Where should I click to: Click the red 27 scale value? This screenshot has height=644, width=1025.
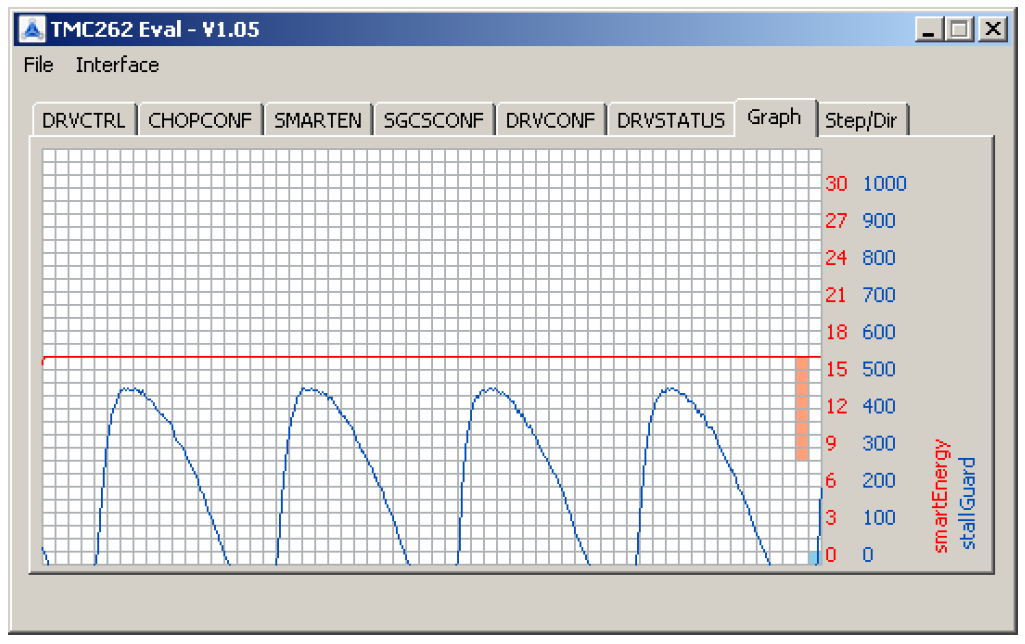click(x=836, y=221)
